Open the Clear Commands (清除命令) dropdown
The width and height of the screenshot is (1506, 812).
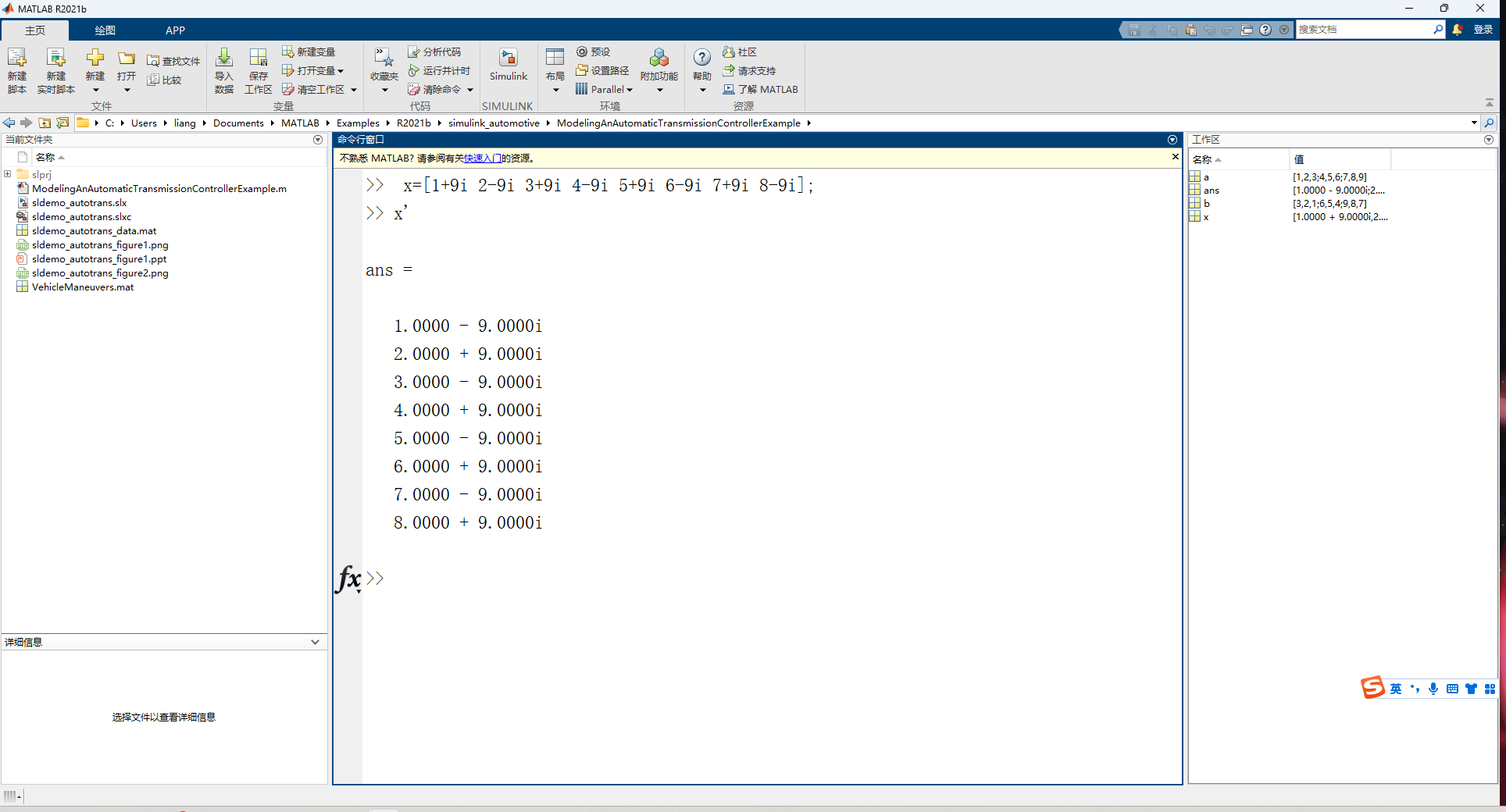click(x=470, y=90)
